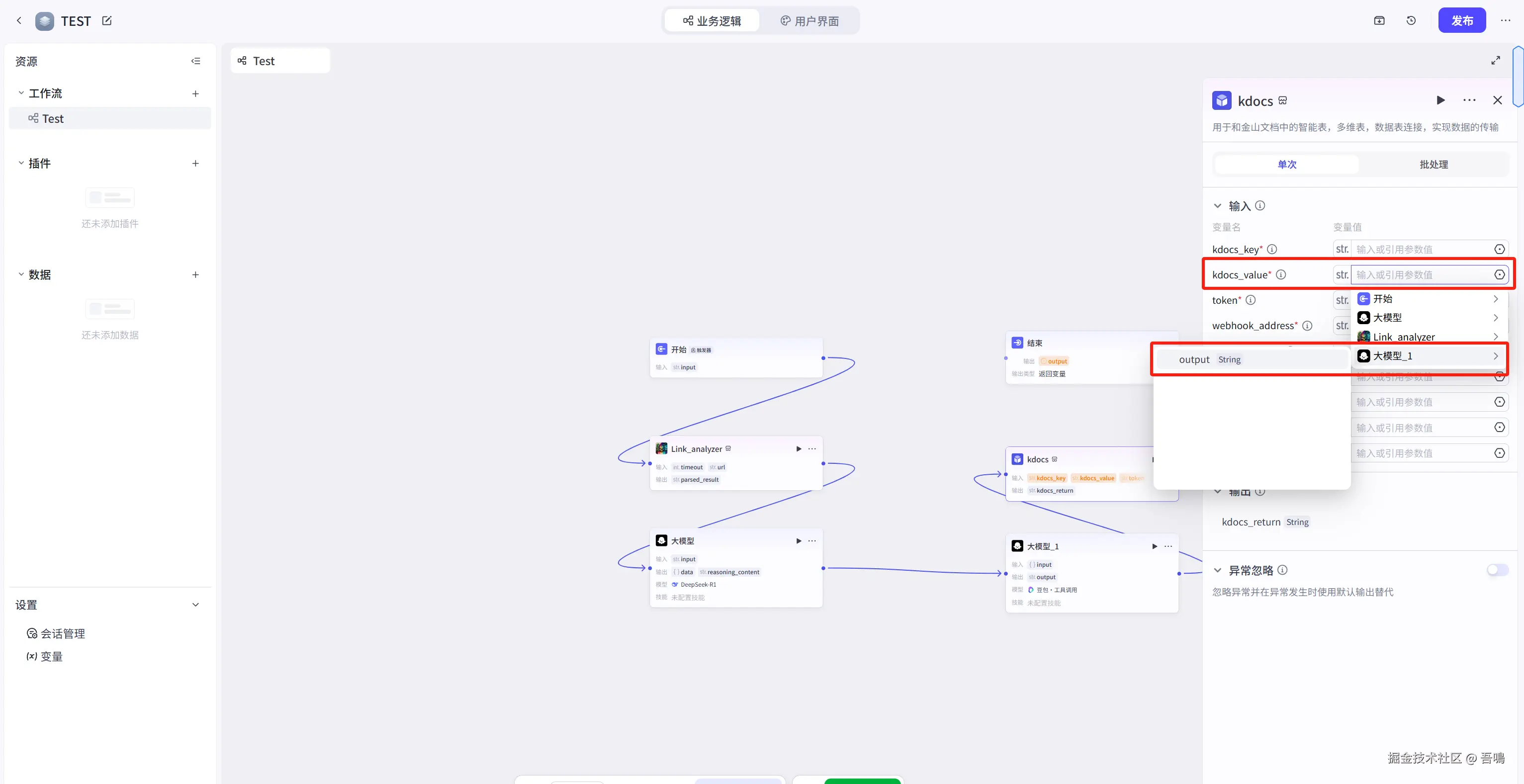Switch to the 用户界面 tab
This screenshot has height=784, width=1524.
pyautogui.click(x=808, y=21)
